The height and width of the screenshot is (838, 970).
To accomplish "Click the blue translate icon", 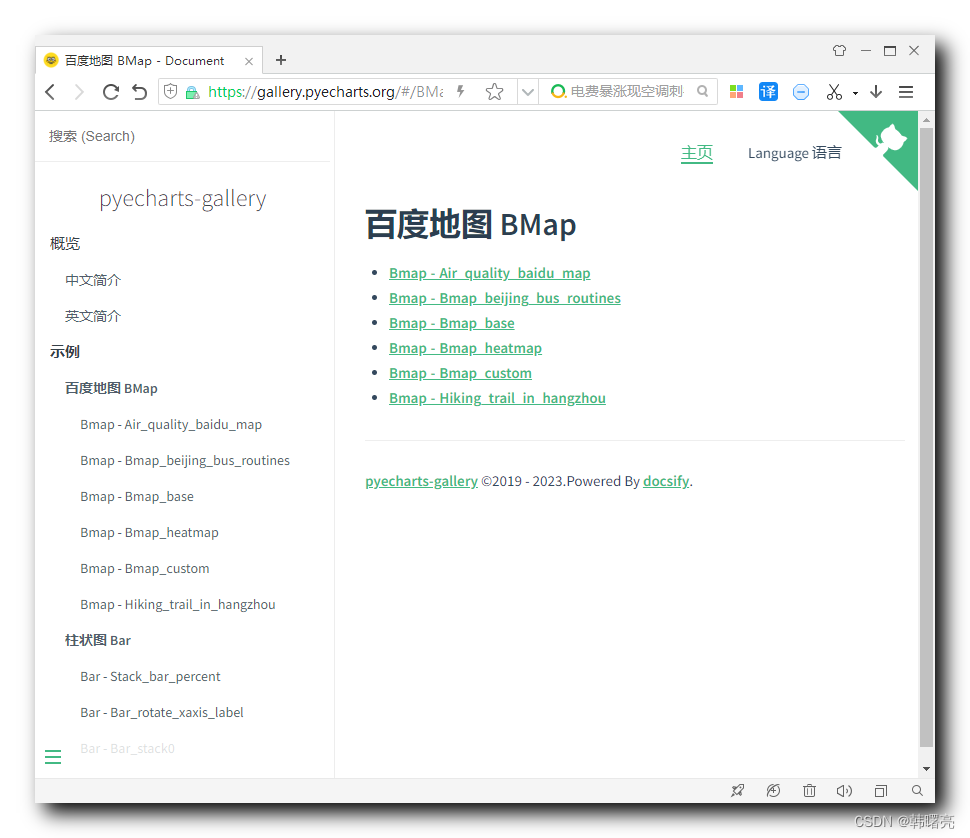I will [768, 92].
